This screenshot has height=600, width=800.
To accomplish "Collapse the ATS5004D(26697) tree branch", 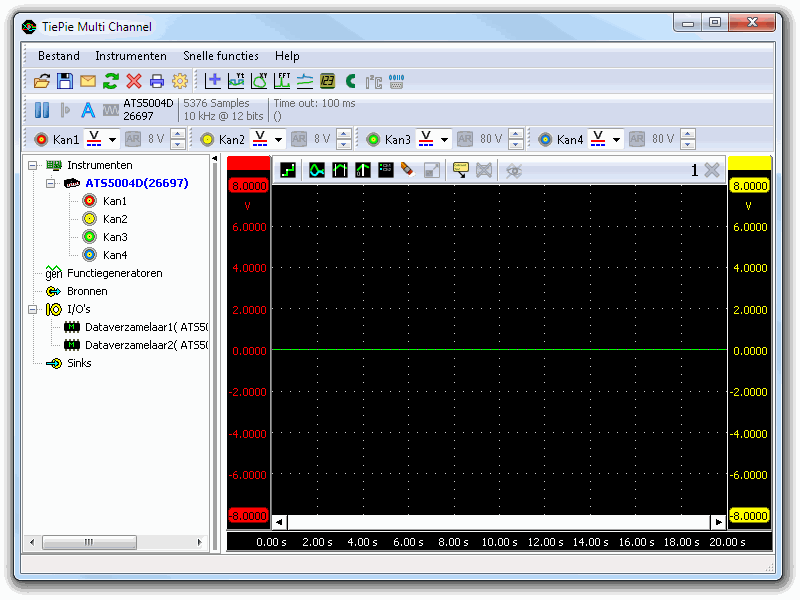I will pyautogui.click(x=50, y=183).
